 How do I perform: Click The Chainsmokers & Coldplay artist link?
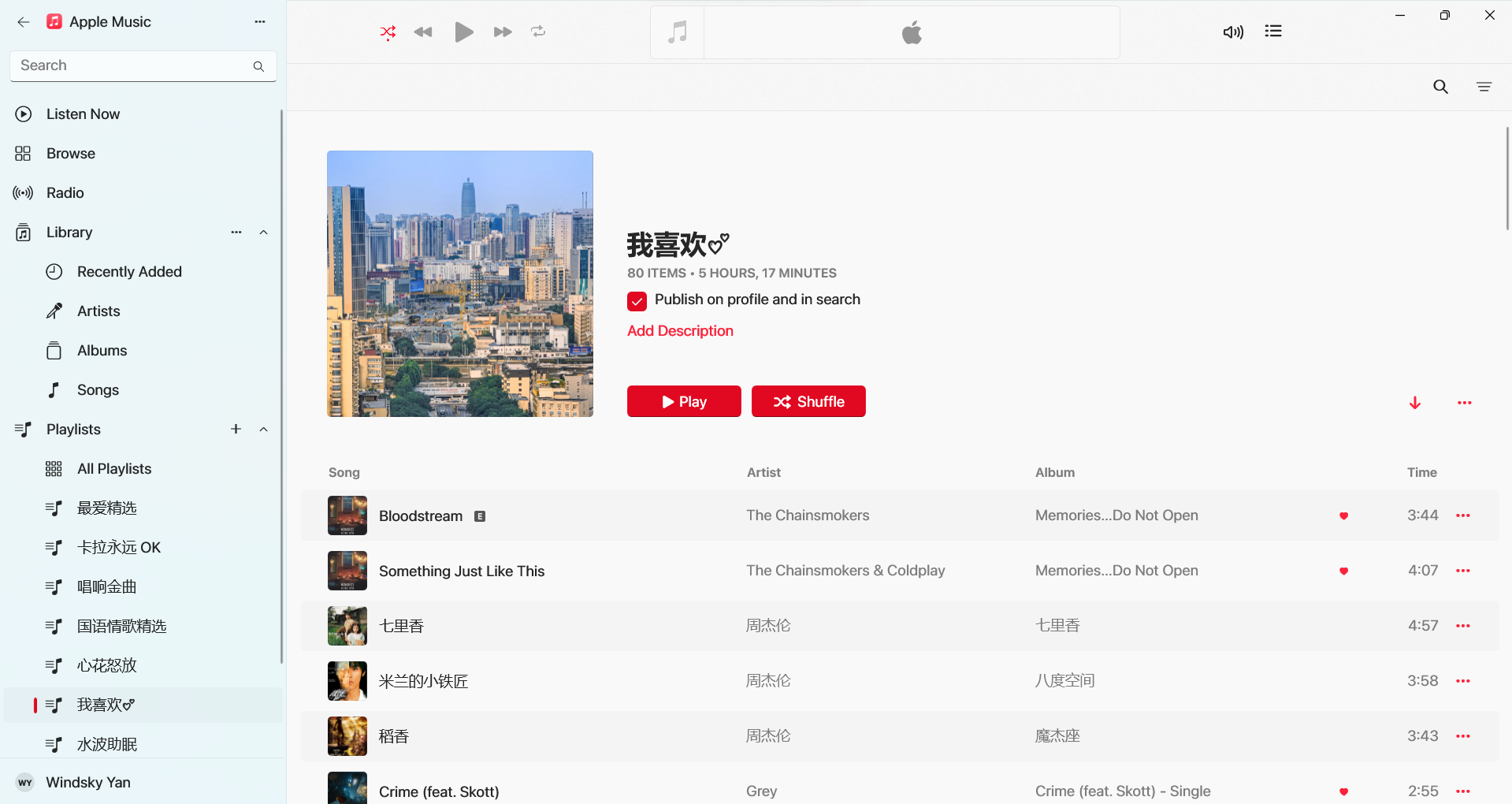coord(845,571)
